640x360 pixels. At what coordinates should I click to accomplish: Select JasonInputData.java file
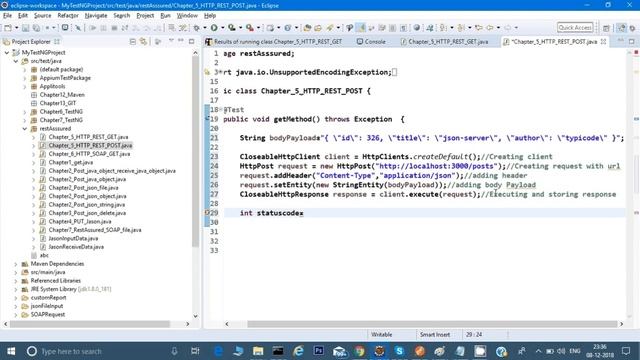[x=73, y=238]
